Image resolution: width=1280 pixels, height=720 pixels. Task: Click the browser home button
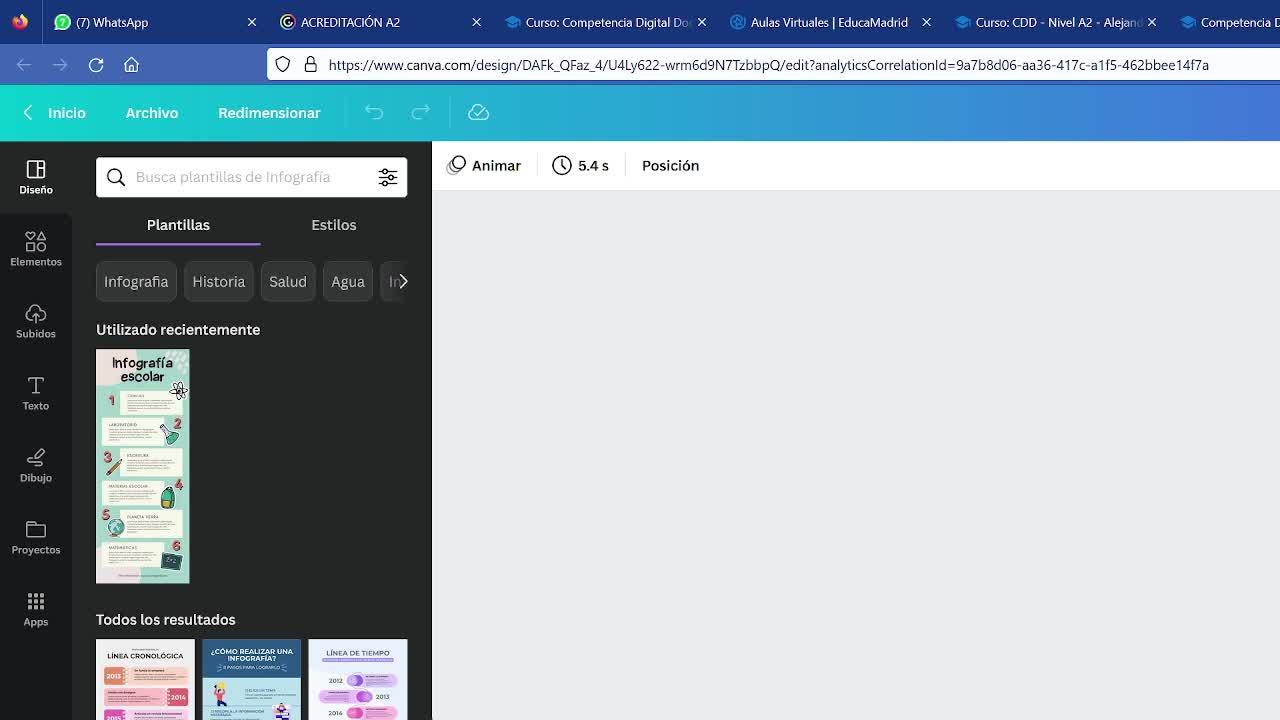pyautogui.click(x=131, y=65)
